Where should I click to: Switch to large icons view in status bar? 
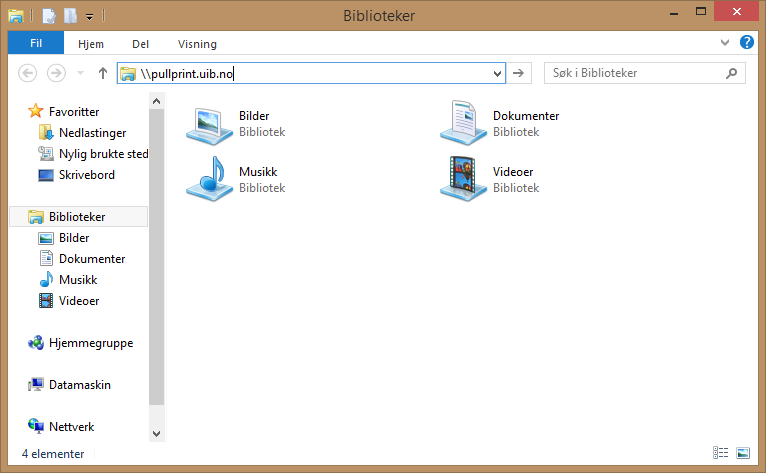click(x=742, y=454)
